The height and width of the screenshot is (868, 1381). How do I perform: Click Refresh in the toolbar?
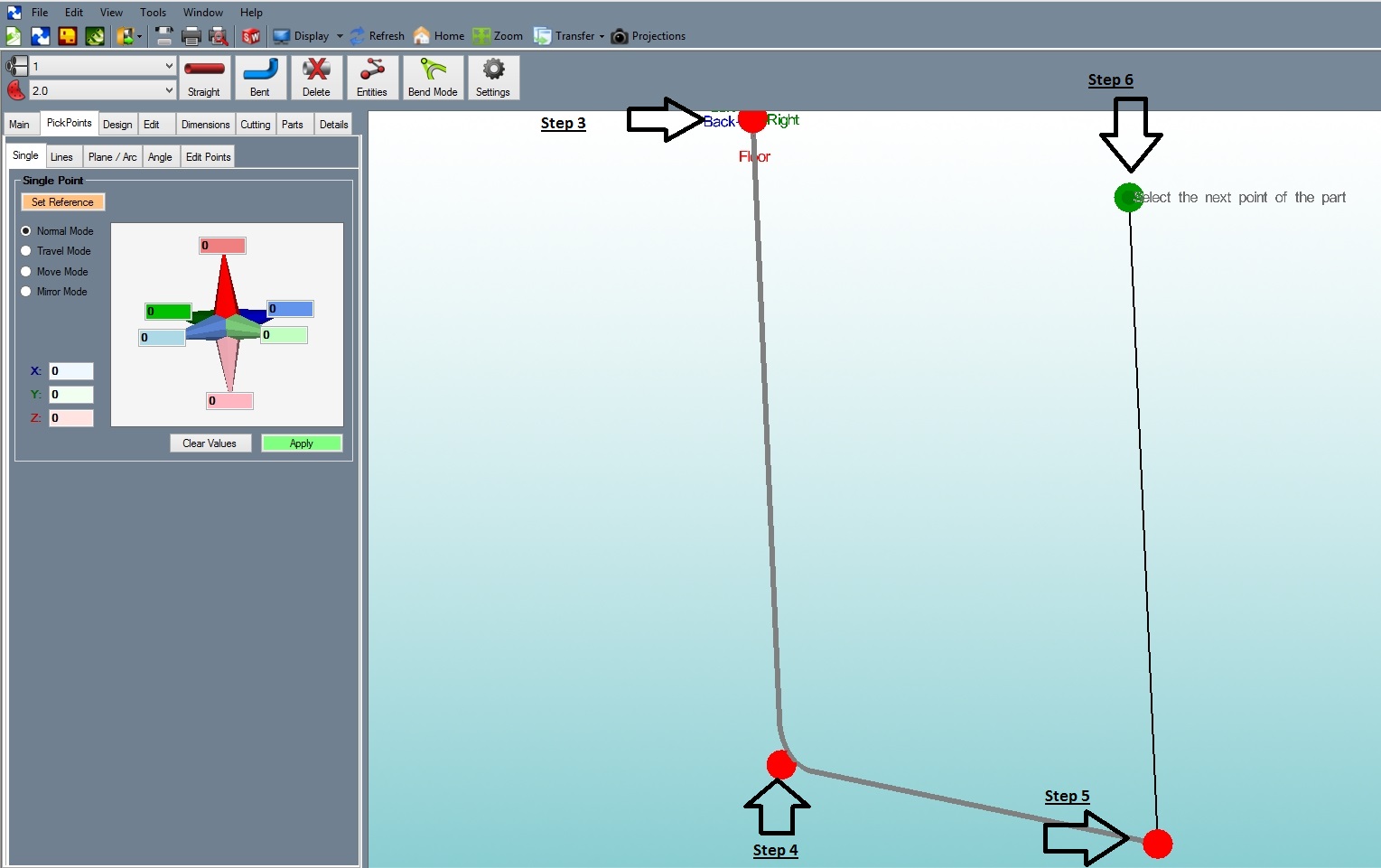pyautogui.click(x=378, y=36)
